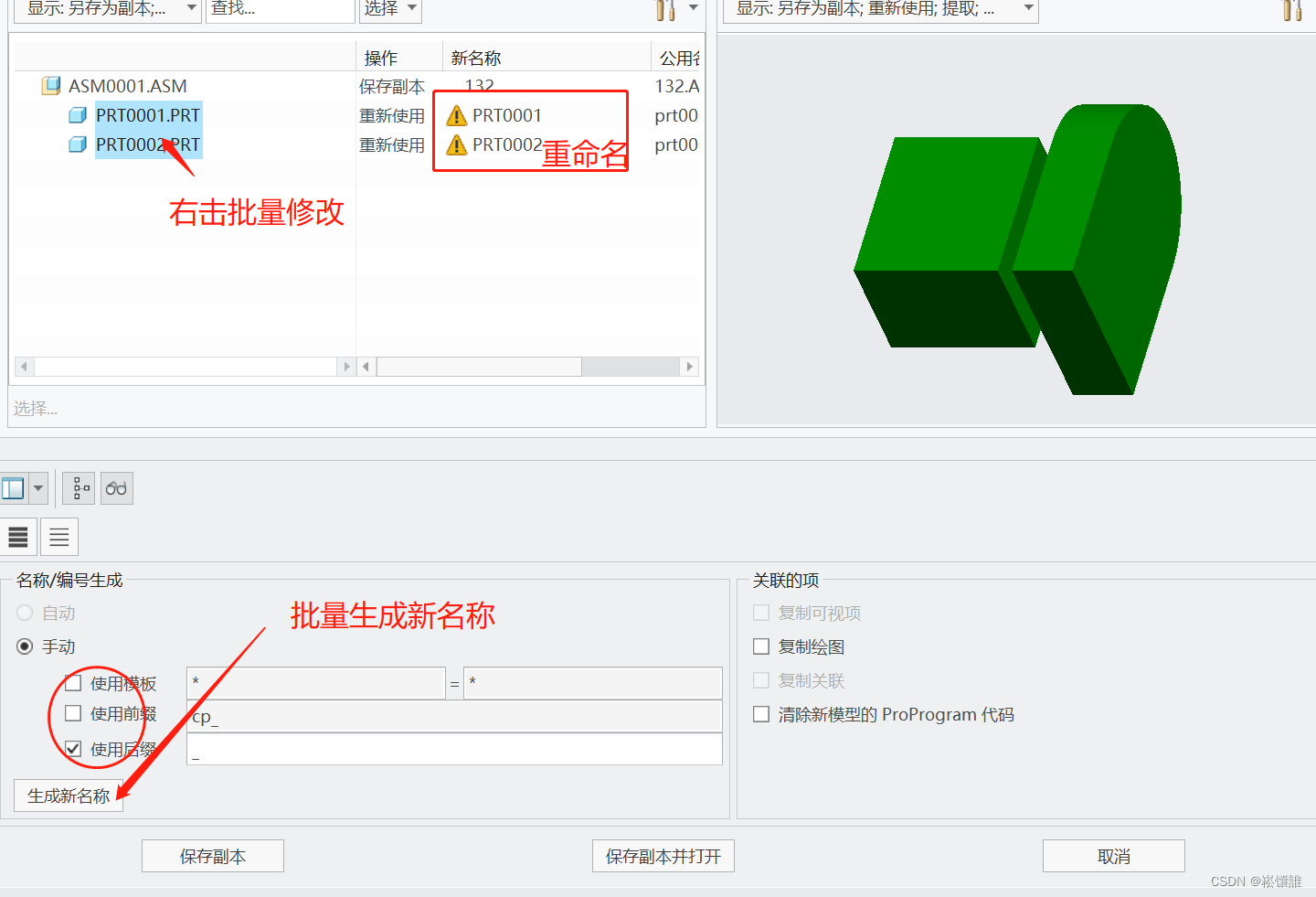
Task: Open tools icon above left tree panel
Action: click(x=666, y=9)
